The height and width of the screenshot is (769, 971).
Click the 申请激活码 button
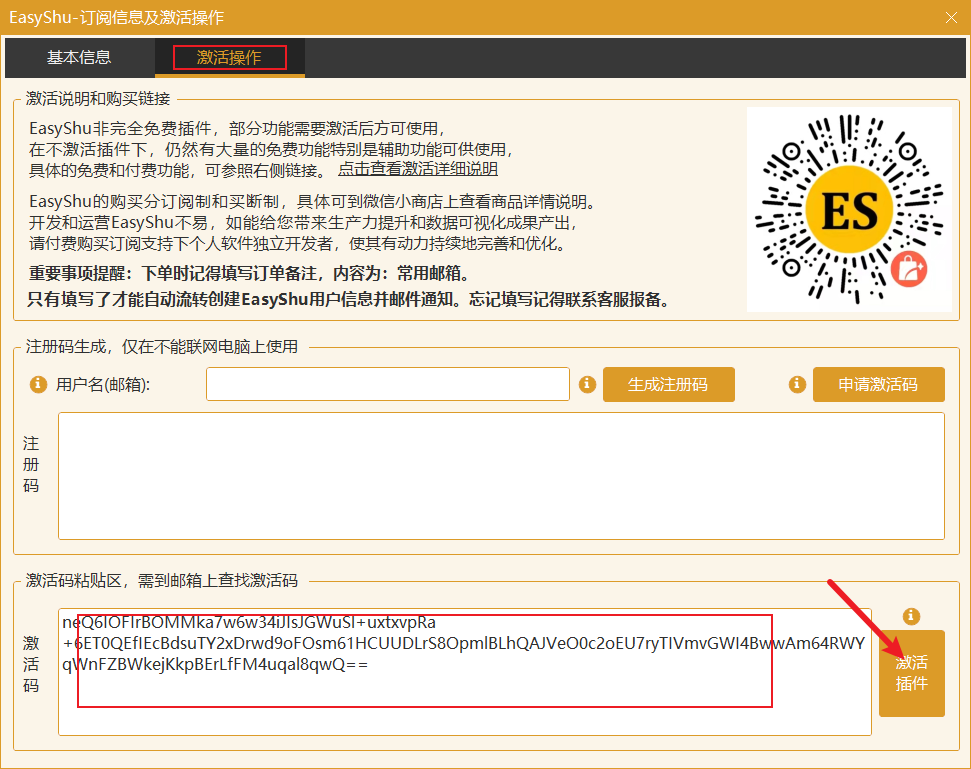pyautogui.click(x=879, y=384)
